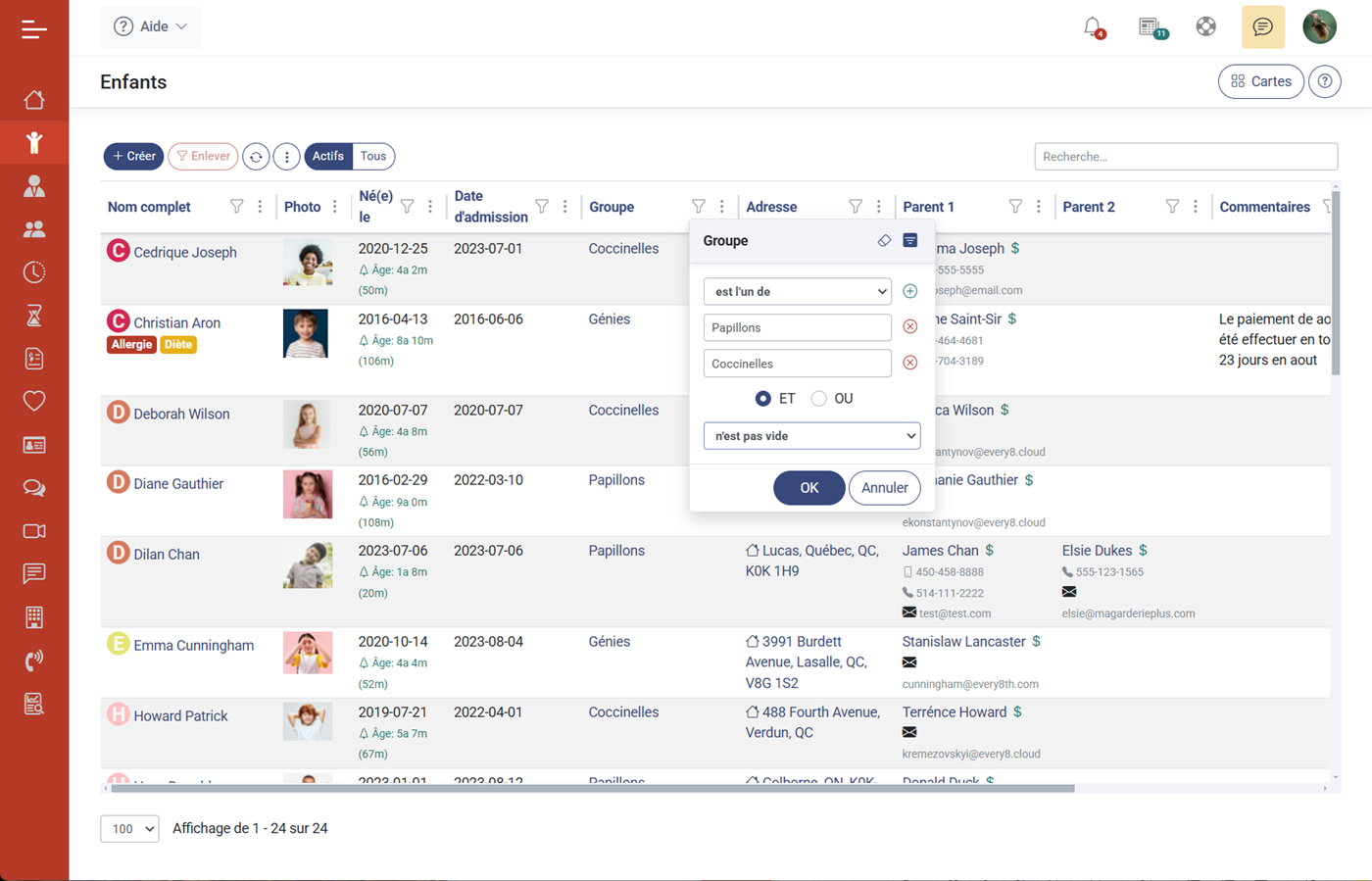
Task: Select the home icon in the sidebar
Action: tap(34, 99)
